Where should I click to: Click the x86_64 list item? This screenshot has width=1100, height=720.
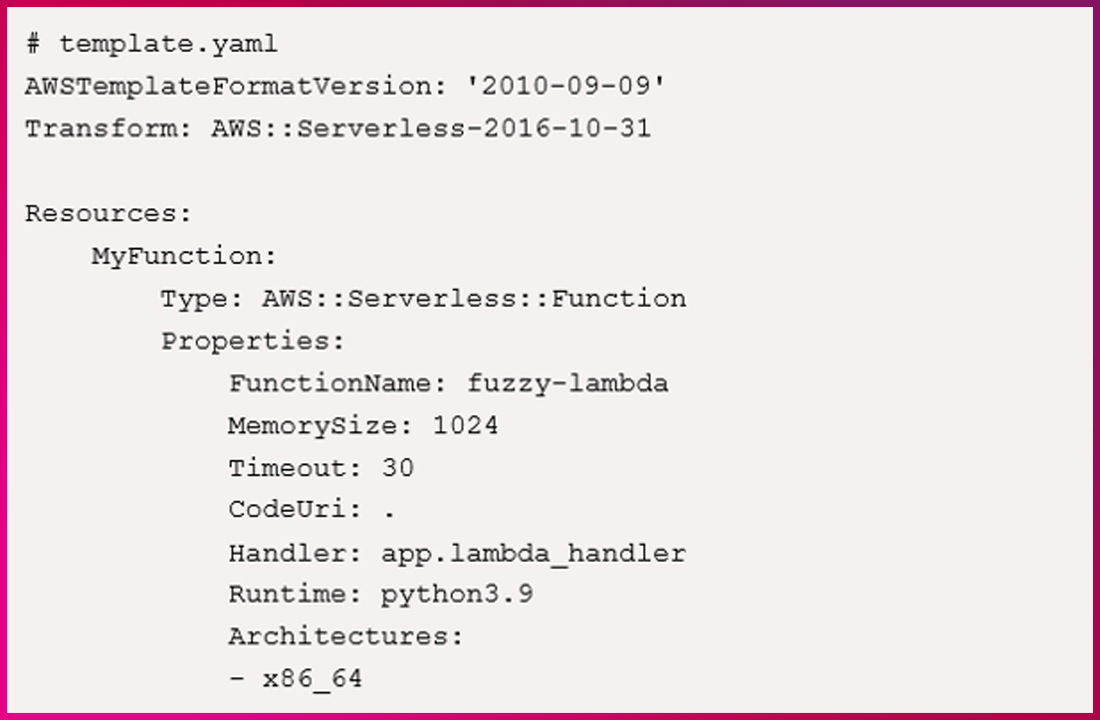312,680
